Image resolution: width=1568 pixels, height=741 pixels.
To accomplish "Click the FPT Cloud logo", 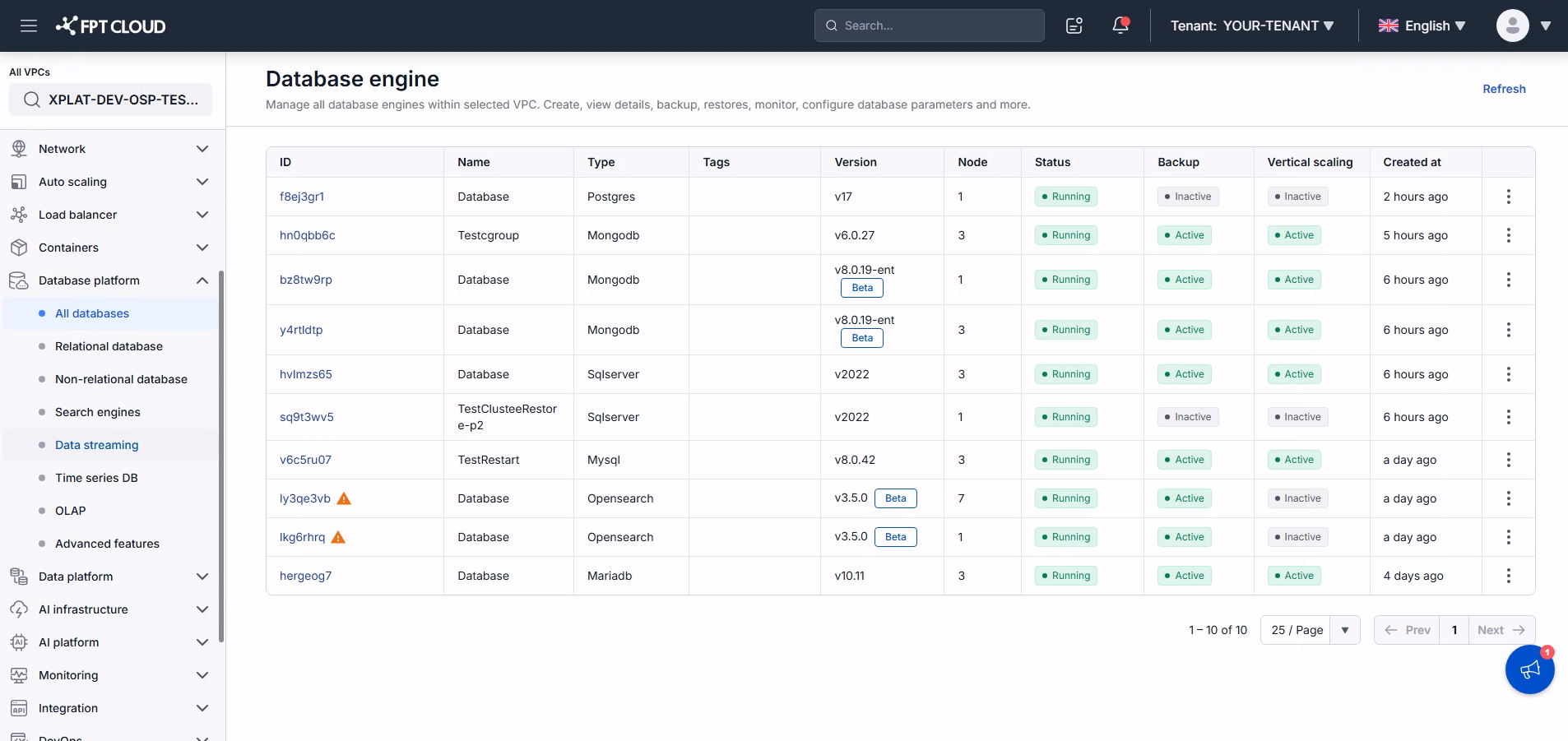I will click(110, 25).
